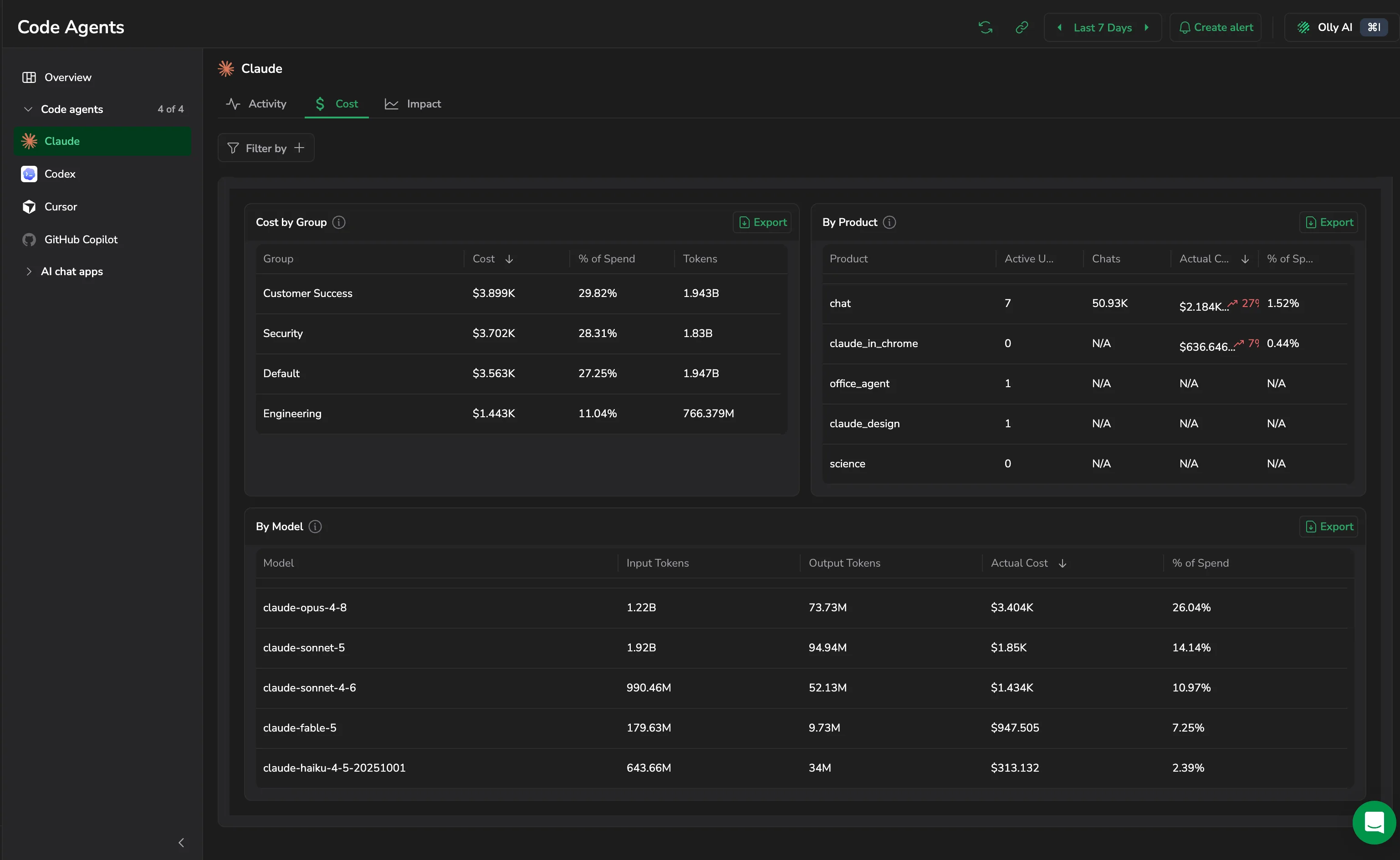
Task: Click the claude_in_chrome product row
Action: (x=1084, y=343)
